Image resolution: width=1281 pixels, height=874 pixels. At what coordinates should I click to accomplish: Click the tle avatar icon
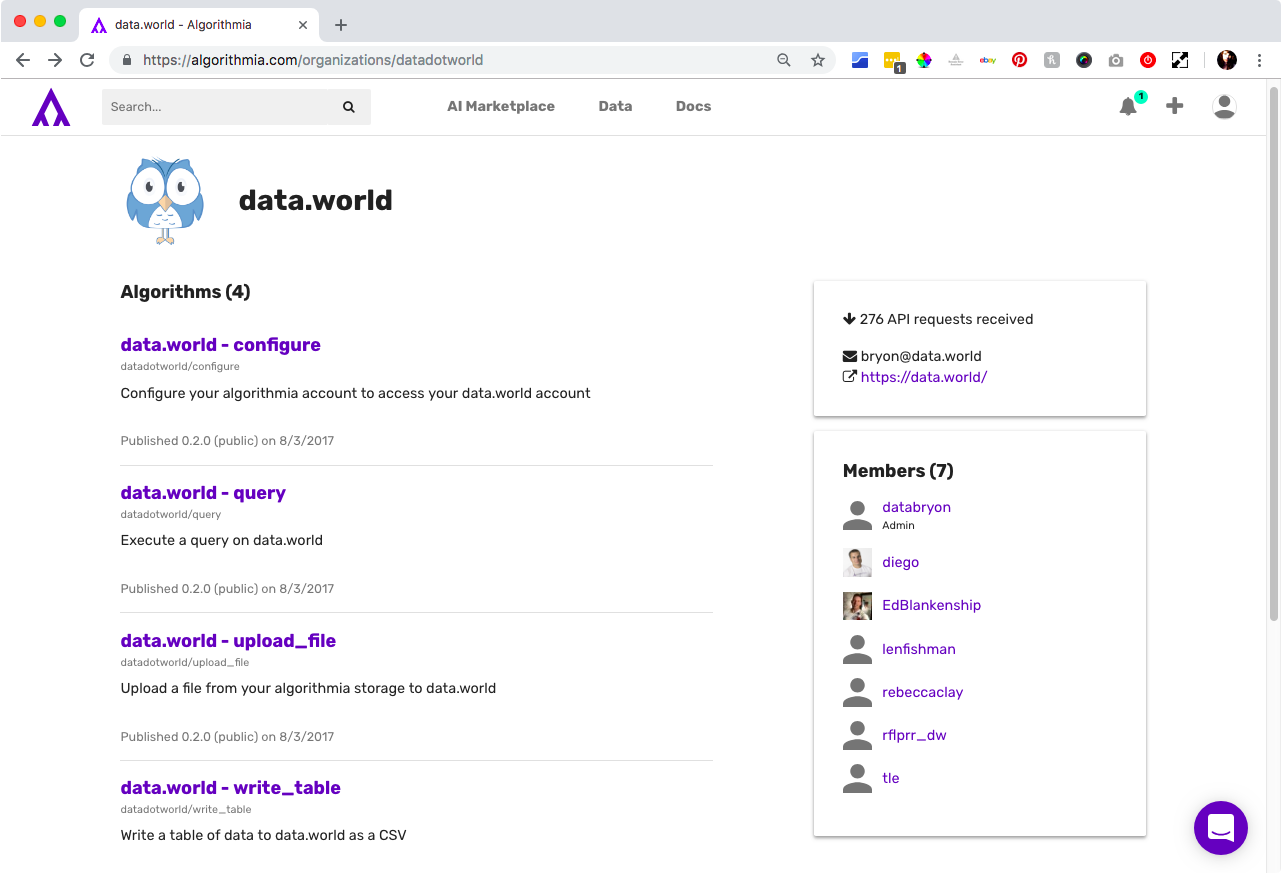click(857, 778)
